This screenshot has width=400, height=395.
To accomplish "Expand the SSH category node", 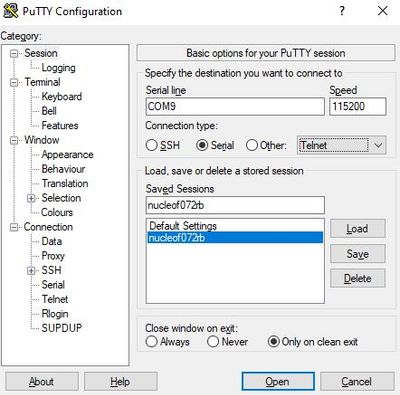I will (31, 271).
